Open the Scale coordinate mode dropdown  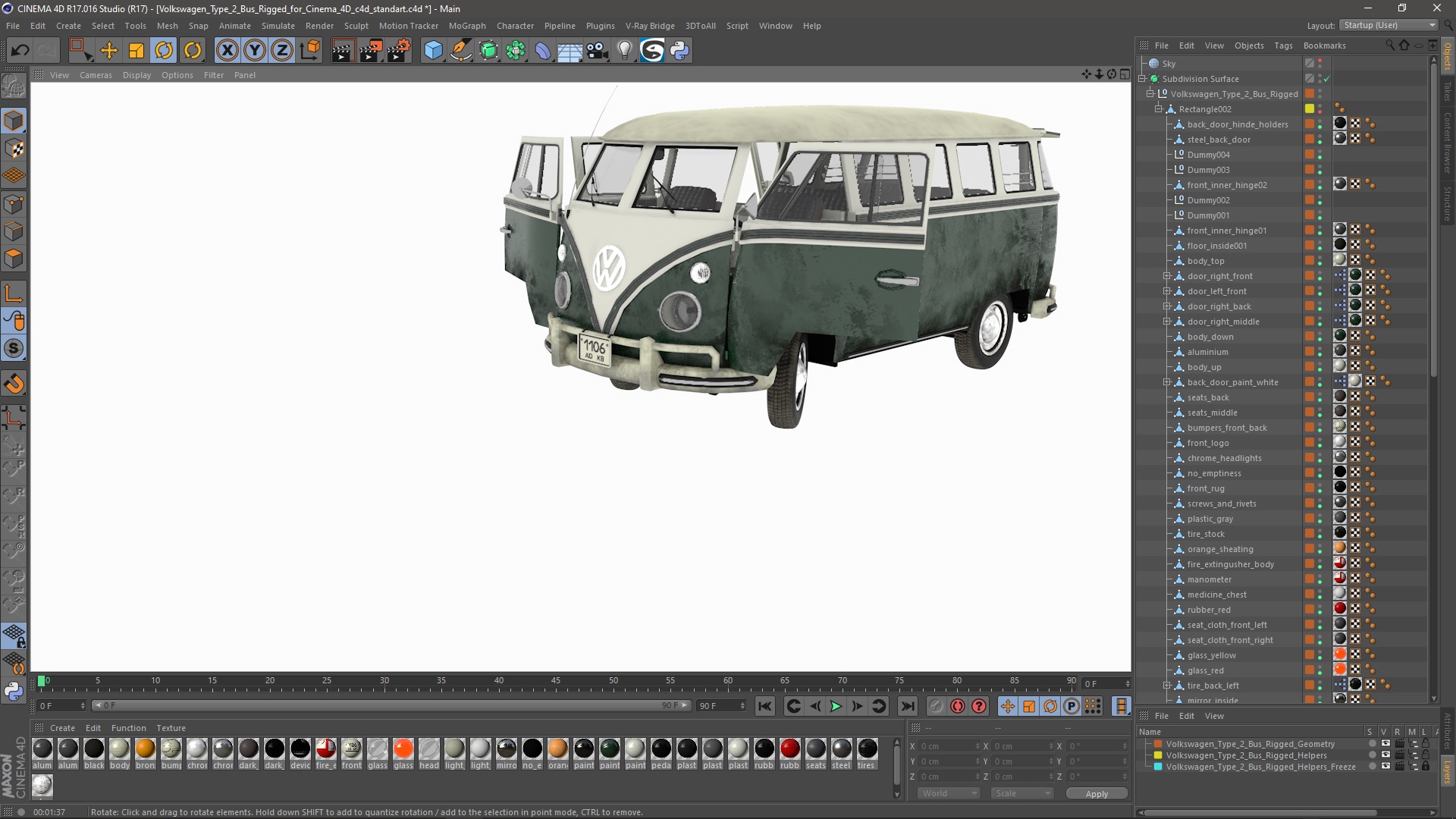(x=1022, y=793)
